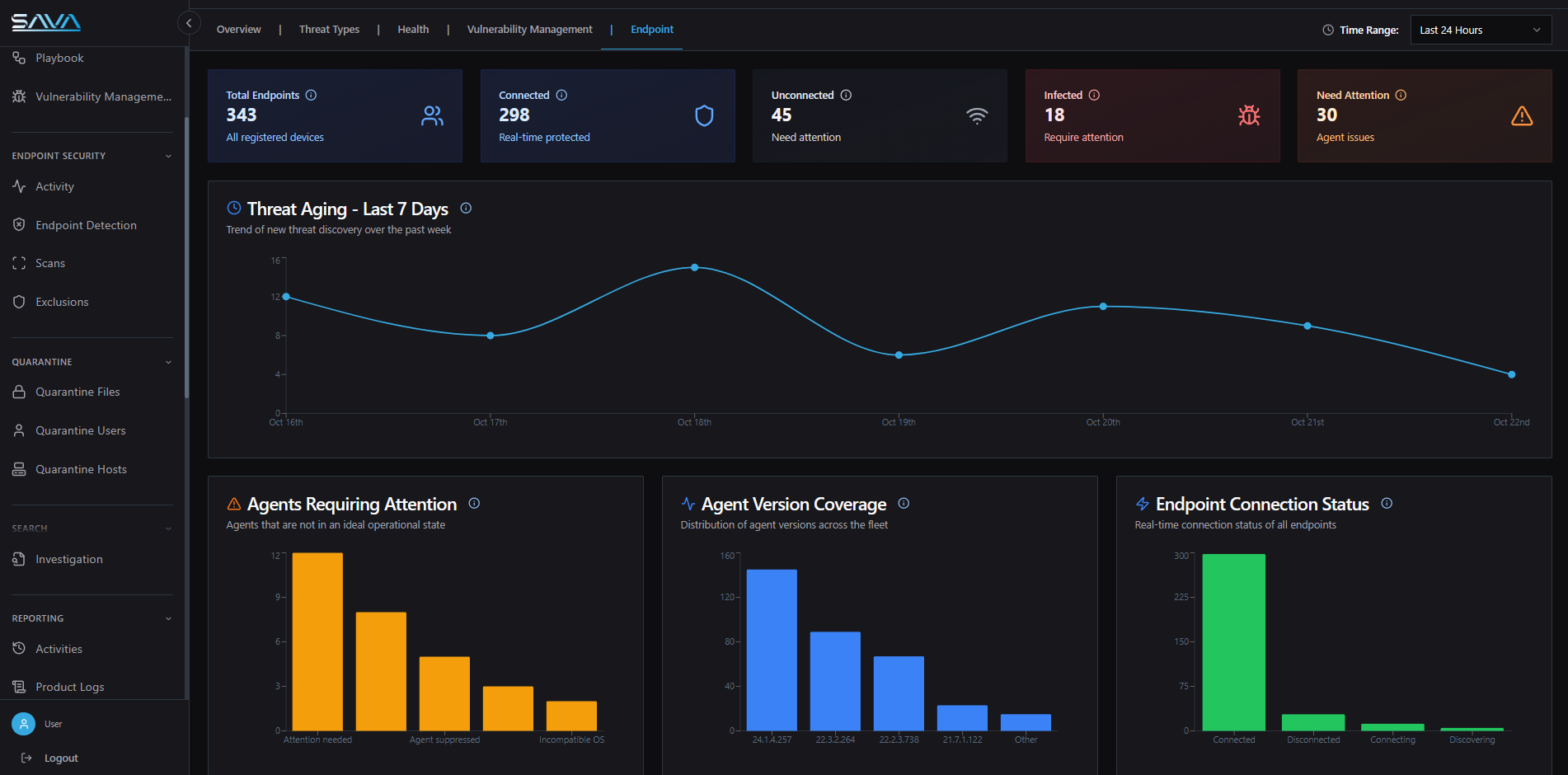Viewport: 1568px width, 775px height.
Task: Switch to the Overview tab
Action: pyautogui.click(x=238, y=30)
